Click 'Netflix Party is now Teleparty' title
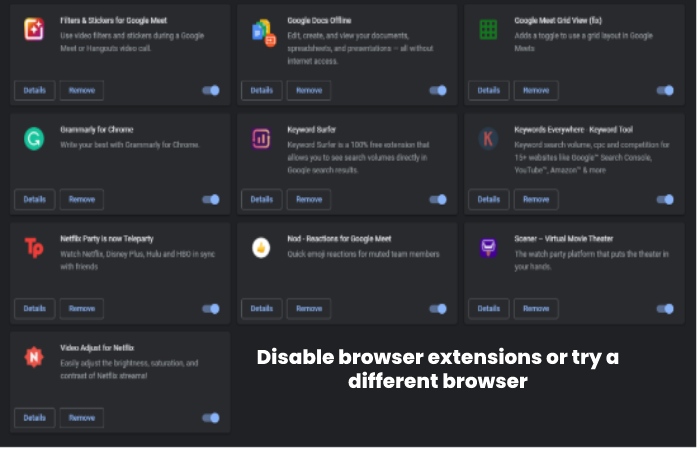Image resolution: width=700 pixels, height=450 pixels. pos(107,239)
